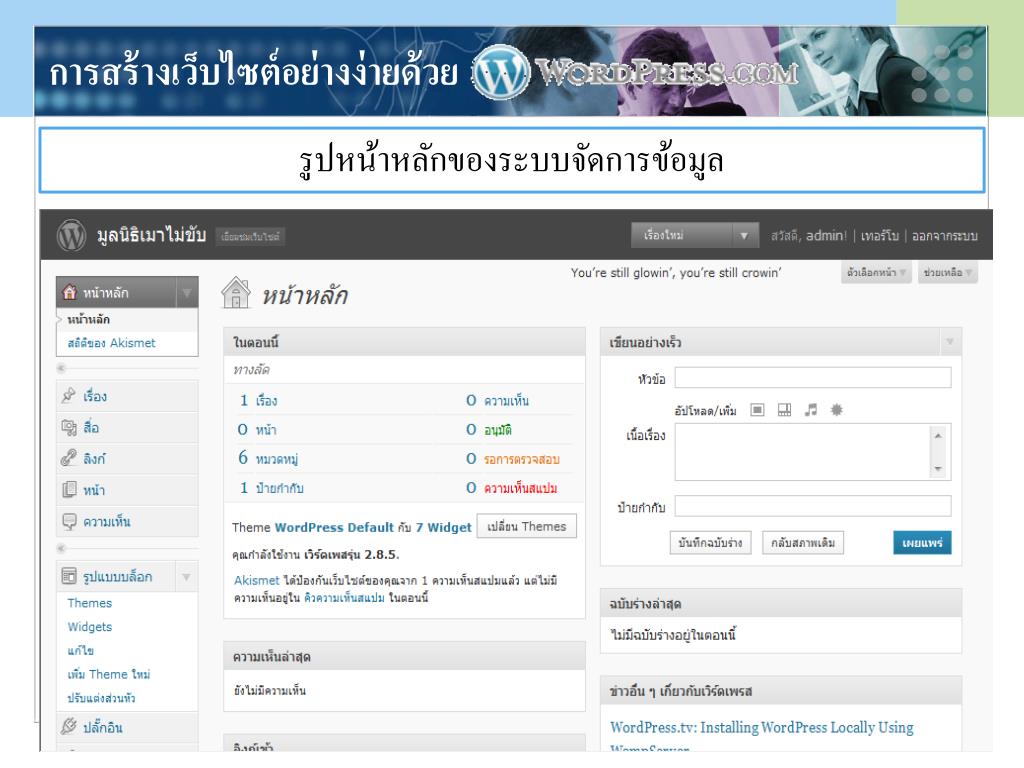The width and height of the screenshot is (1024, 768).
Task: Click the speech bubble icon beside ความเห็น
Action: [x=69, y=520]
